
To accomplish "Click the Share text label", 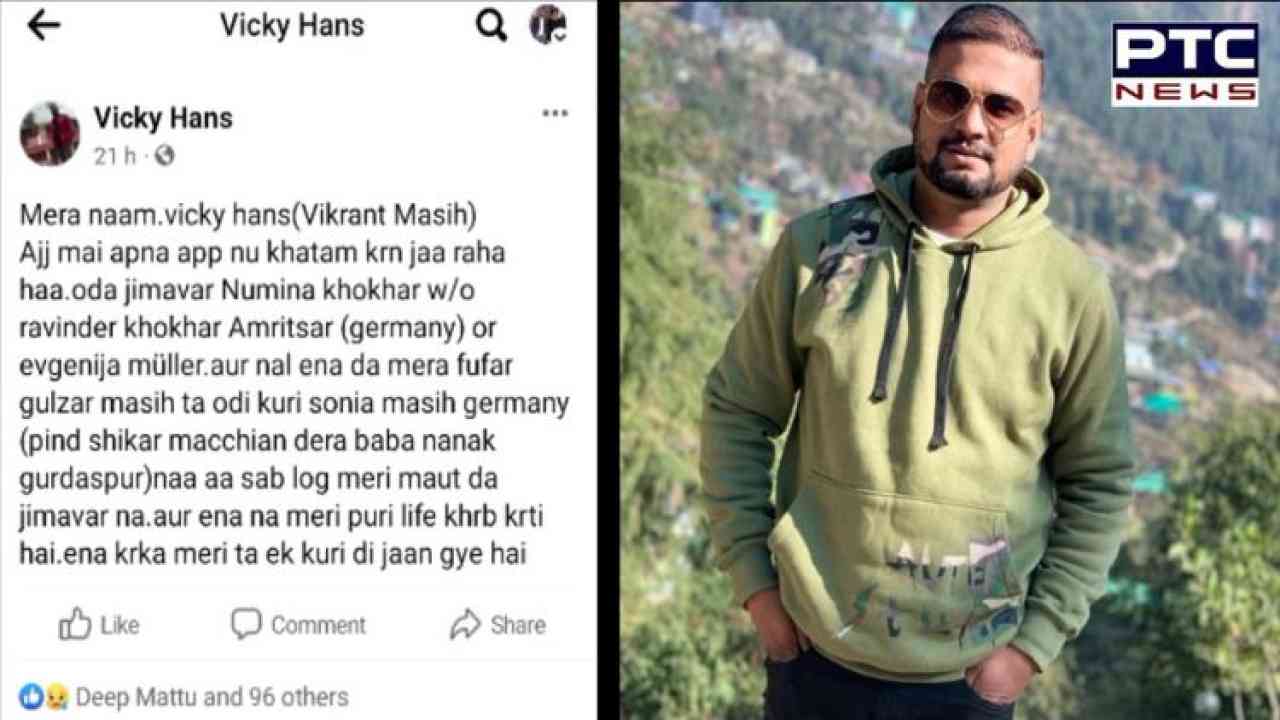I will click(x=518, y=626).
